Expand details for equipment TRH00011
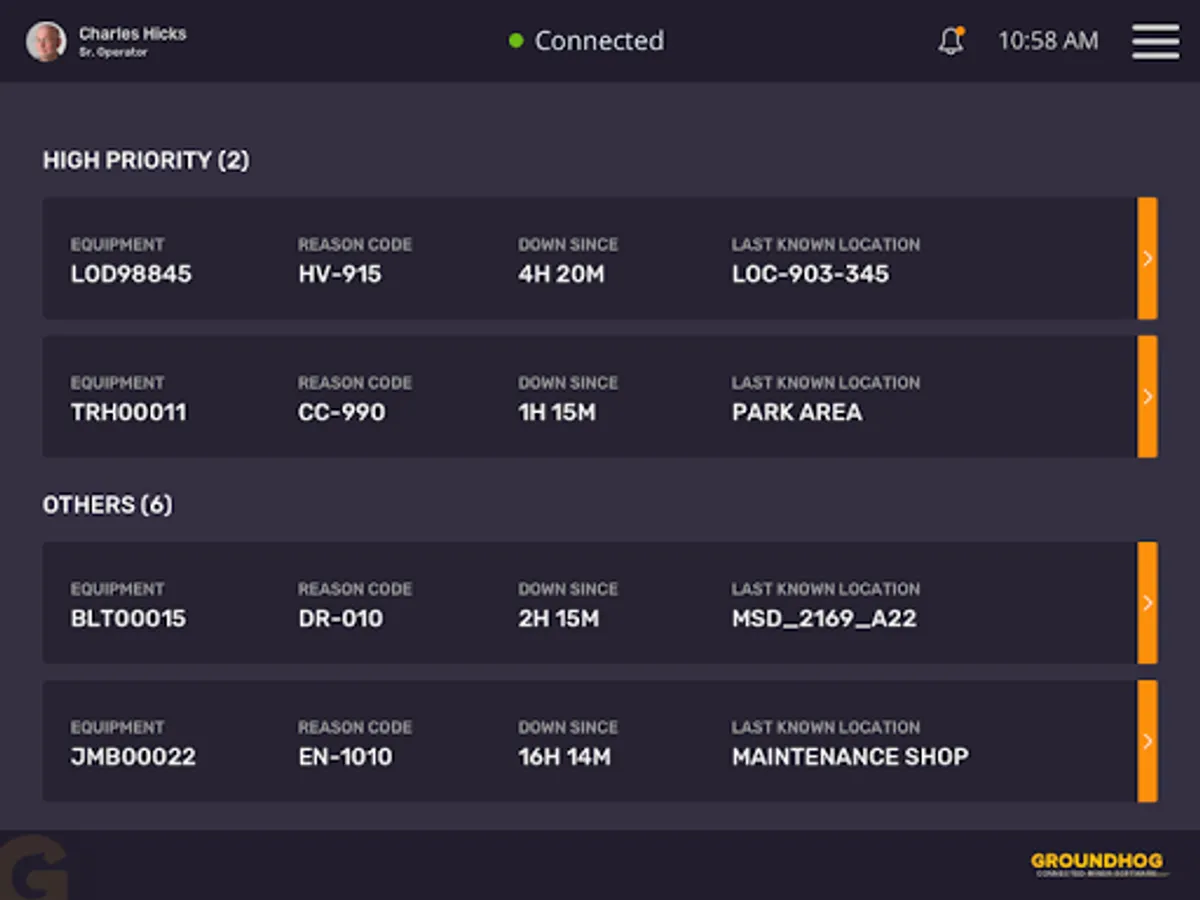This screenshot has width=1200, height=900. (1147, 396)
